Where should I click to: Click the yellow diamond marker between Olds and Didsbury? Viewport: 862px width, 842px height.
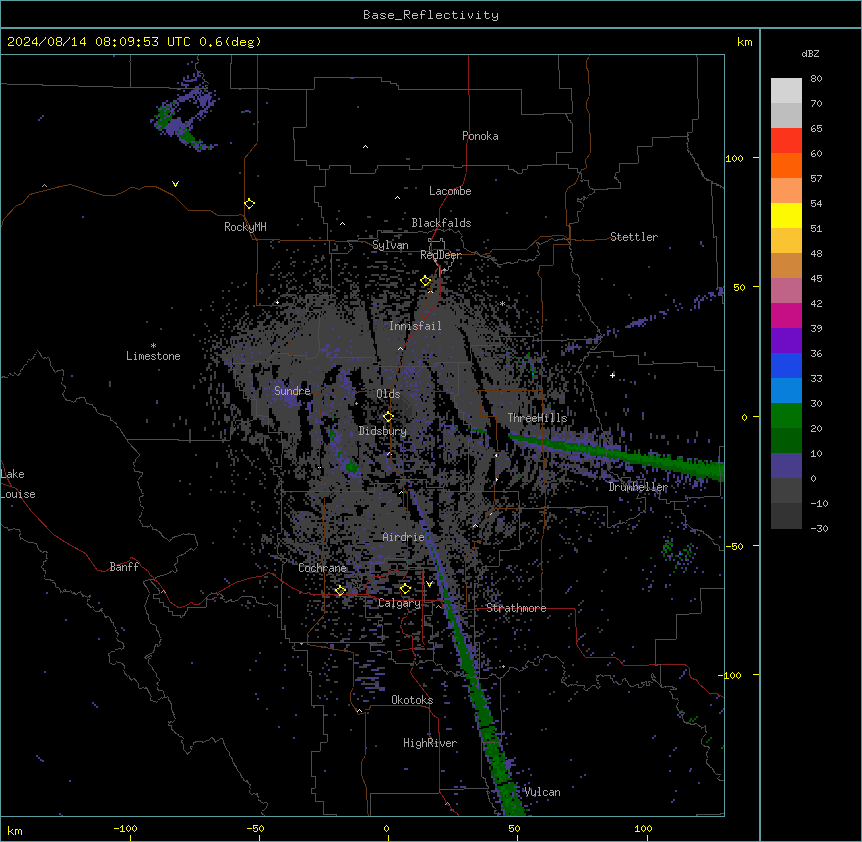pos(389,417)
